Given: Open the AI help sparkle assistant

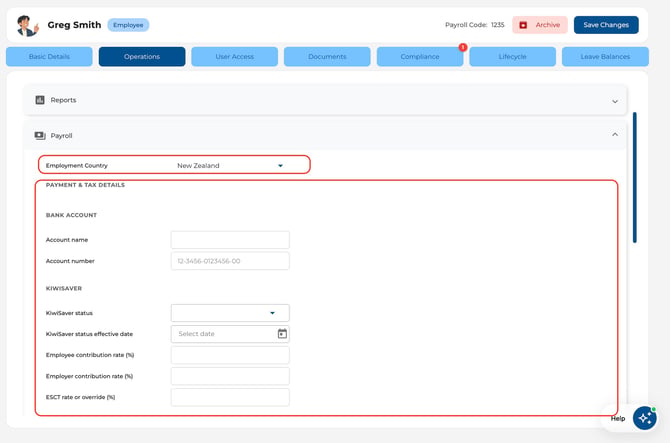Looking at the screenshot, I should click(644, 418).
